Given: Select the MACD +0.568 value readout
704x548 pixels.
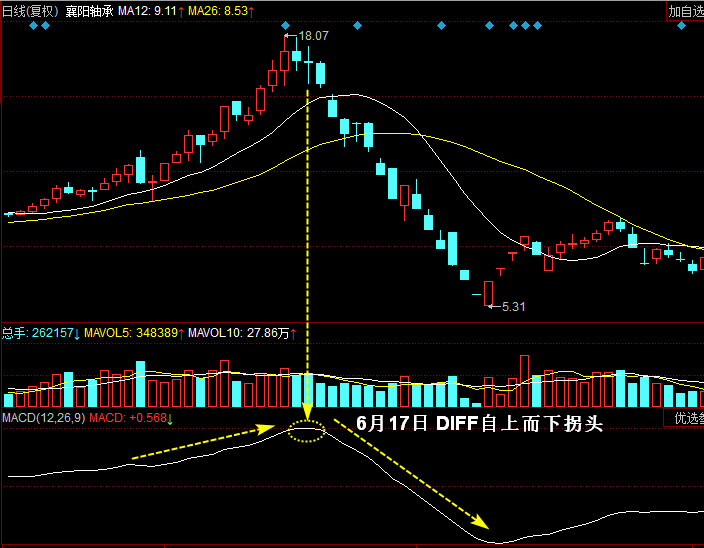Looking at the screenshot, I should [130, 417].
